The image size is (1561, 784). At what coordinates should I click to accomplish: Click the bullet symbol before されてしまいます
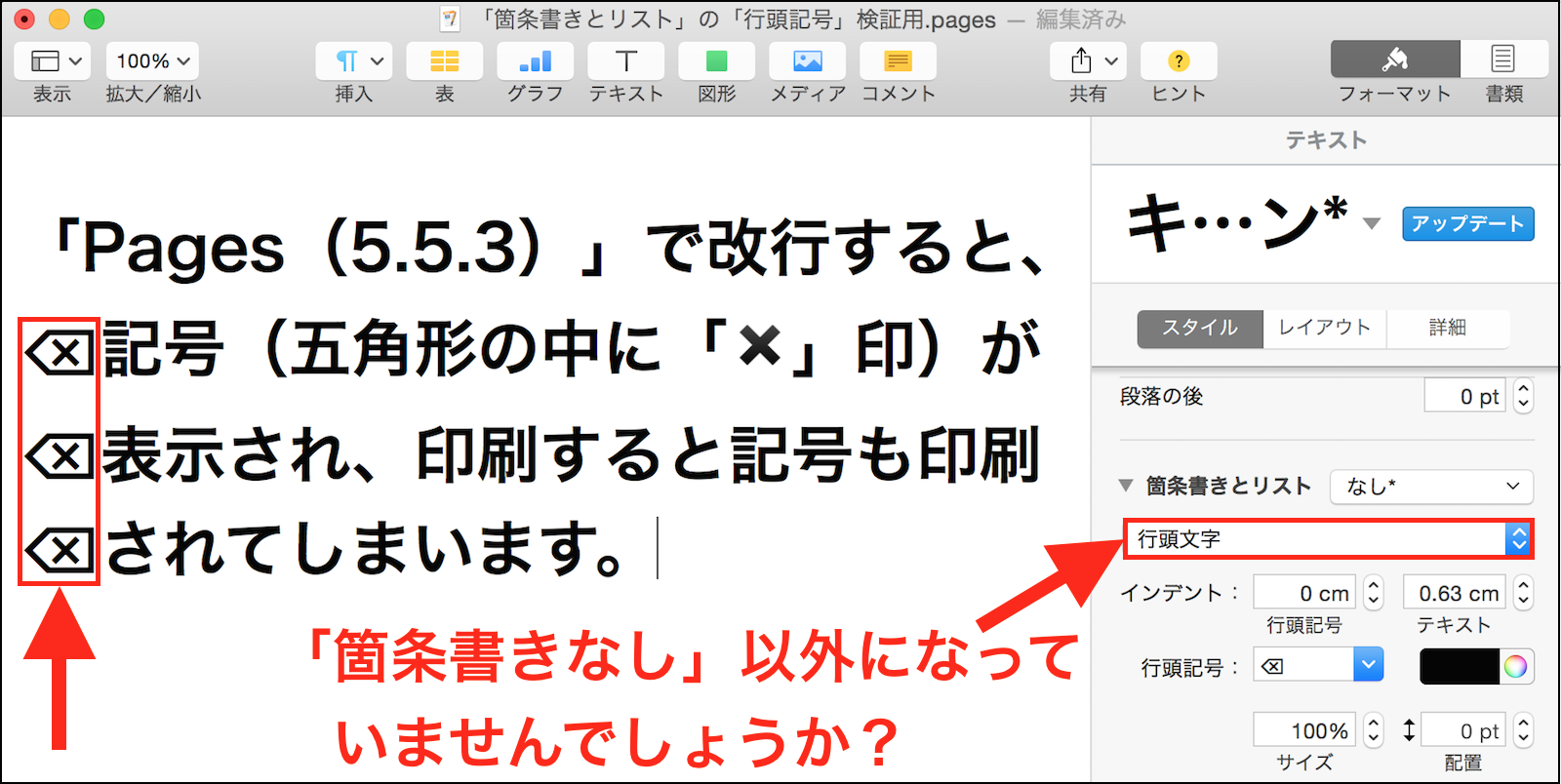(x=60, y=551)
